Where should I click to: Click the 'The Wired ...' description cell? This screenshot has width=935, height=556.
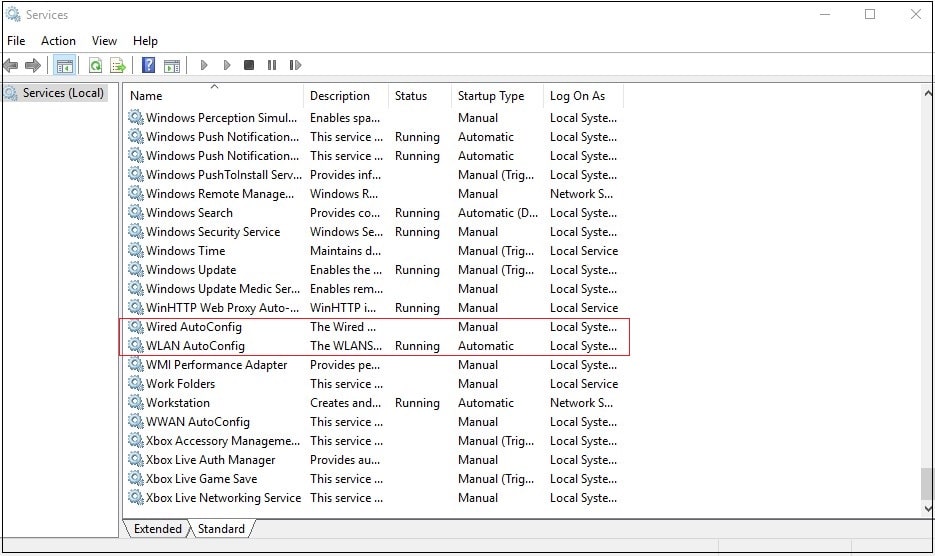pyautogui.click(x=343, y=326)
